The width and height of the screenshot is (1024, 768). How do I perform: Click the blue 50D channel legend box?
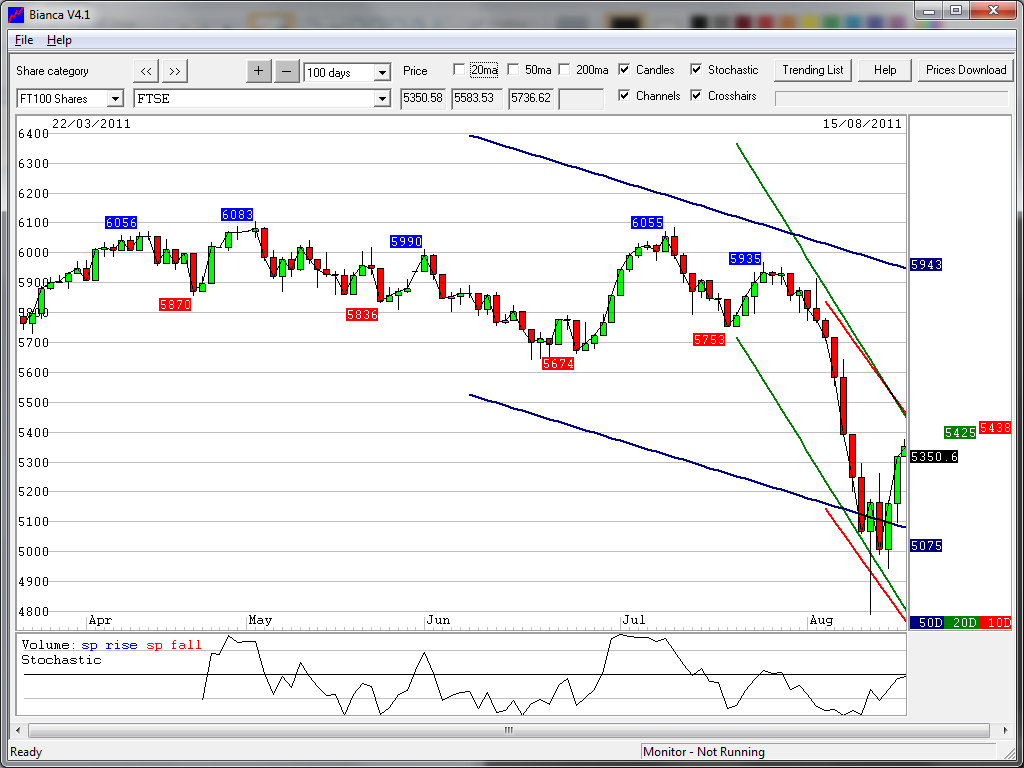pyautogui.click(x=930, y=623)
